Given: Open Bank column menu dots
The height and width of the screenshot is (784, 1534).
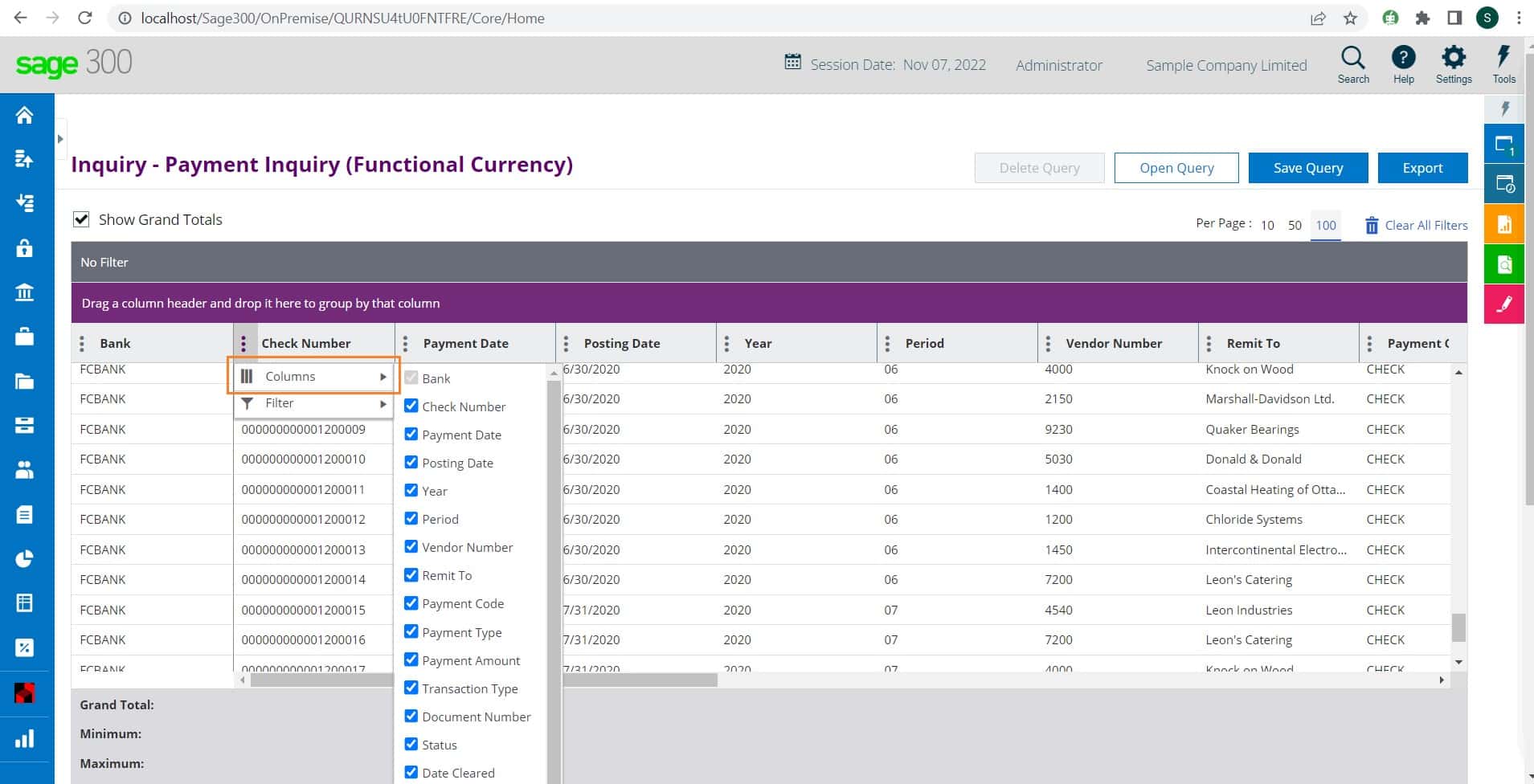Looking at the screenshot, I should pyautogui.click(x=82, y=344).
